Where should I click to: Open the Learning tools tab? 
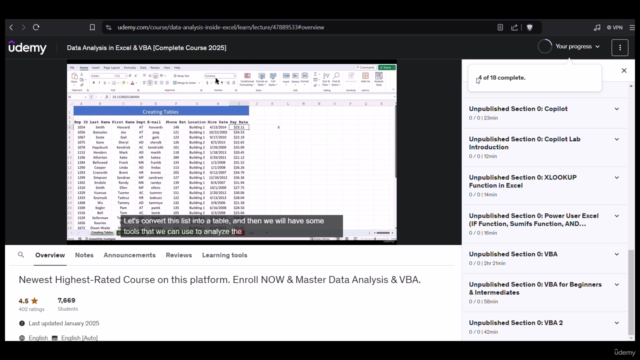pyautogui.click(x=224, y=255)
